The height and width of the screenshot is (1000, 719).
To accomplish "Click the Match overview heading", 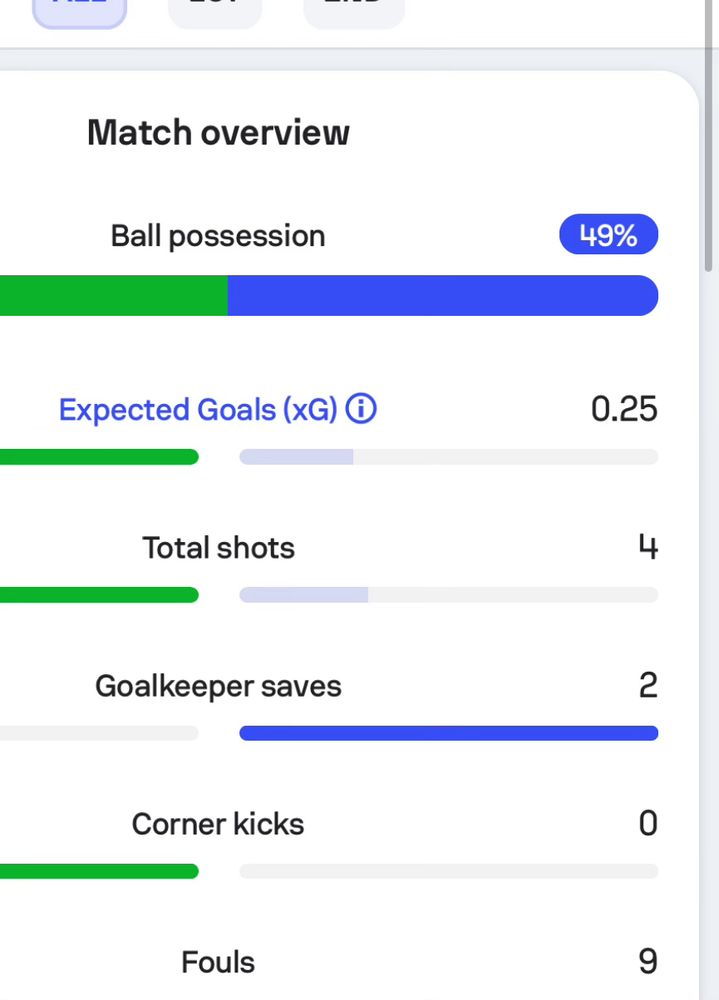I will tap(218, 133).
